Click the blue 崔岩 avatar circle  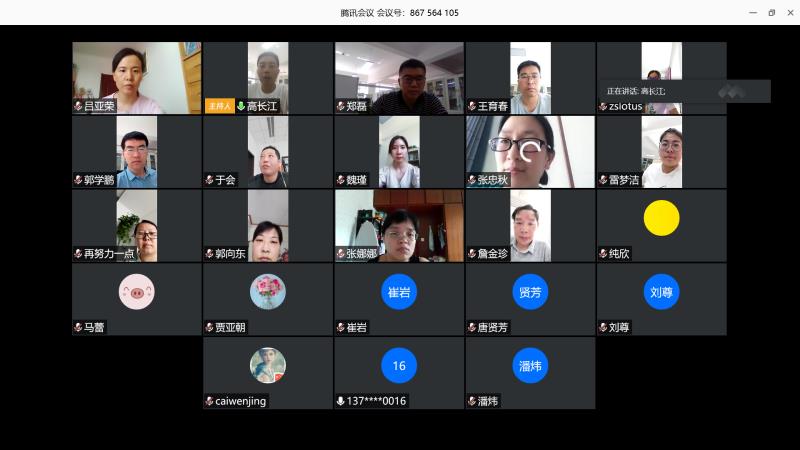point(399,292)
